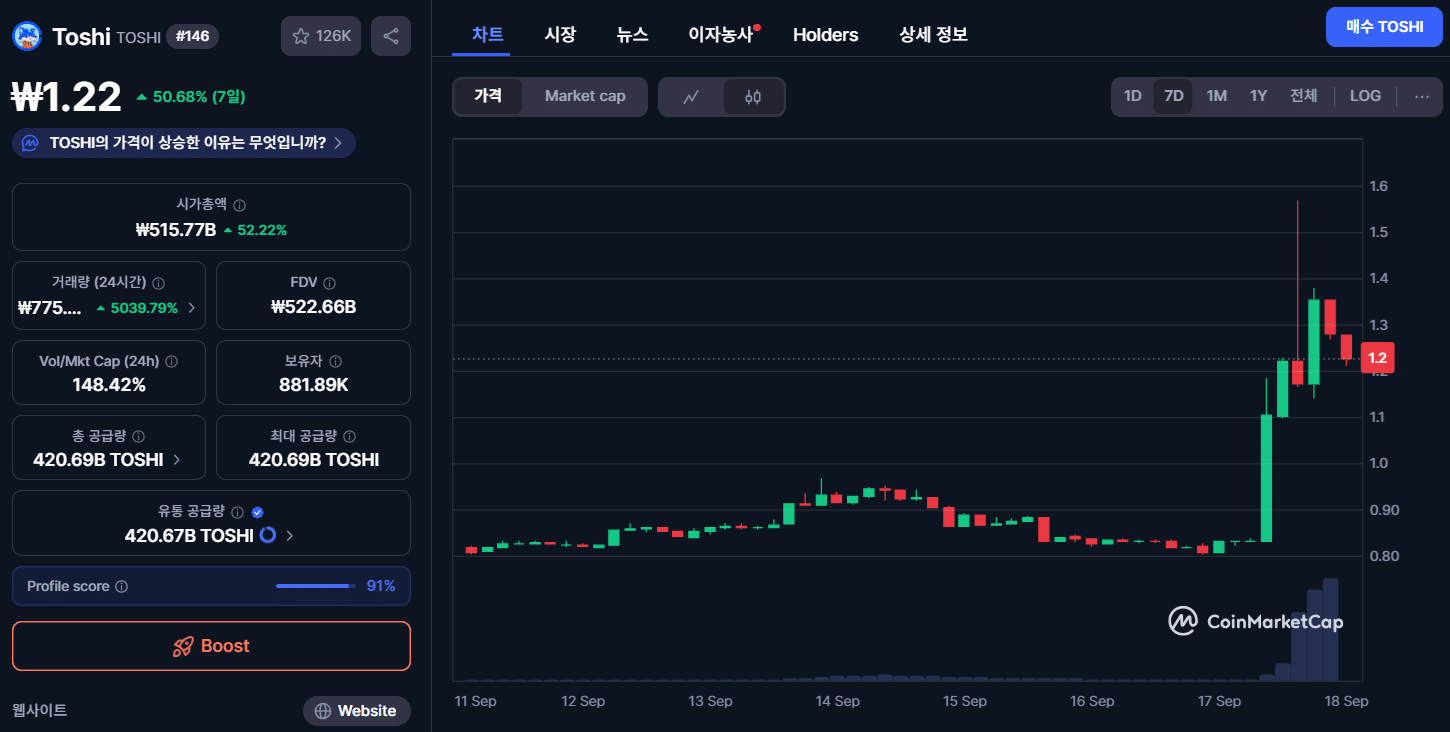Toggle LOG scale on chart
The image size is (1450, 732).
click(x=1365, y=96)
